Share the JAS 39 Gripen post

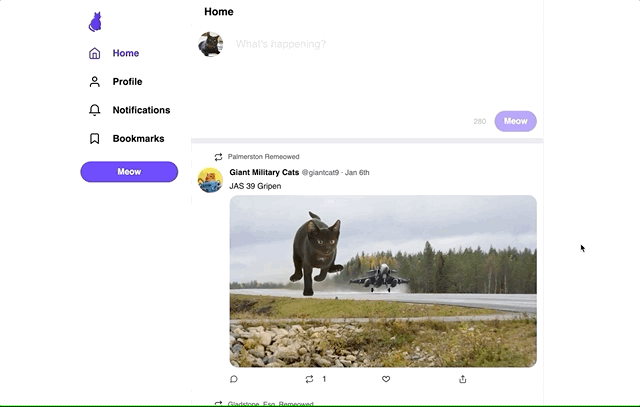[462, 379]
